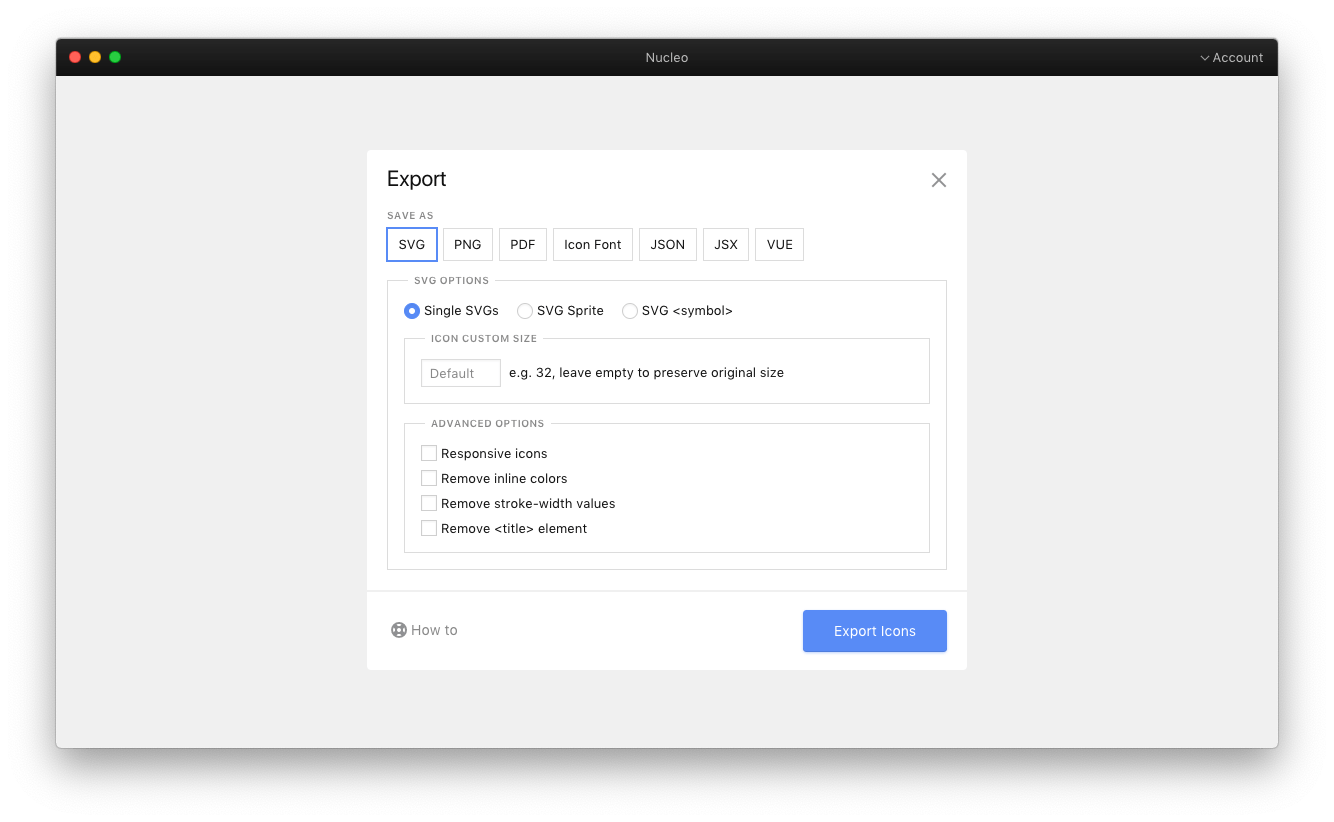Image resolution: width=1334 pixels, height=822 pixels.
Task: Enable the Responsive icons checkbox
Action: point(429,453)
